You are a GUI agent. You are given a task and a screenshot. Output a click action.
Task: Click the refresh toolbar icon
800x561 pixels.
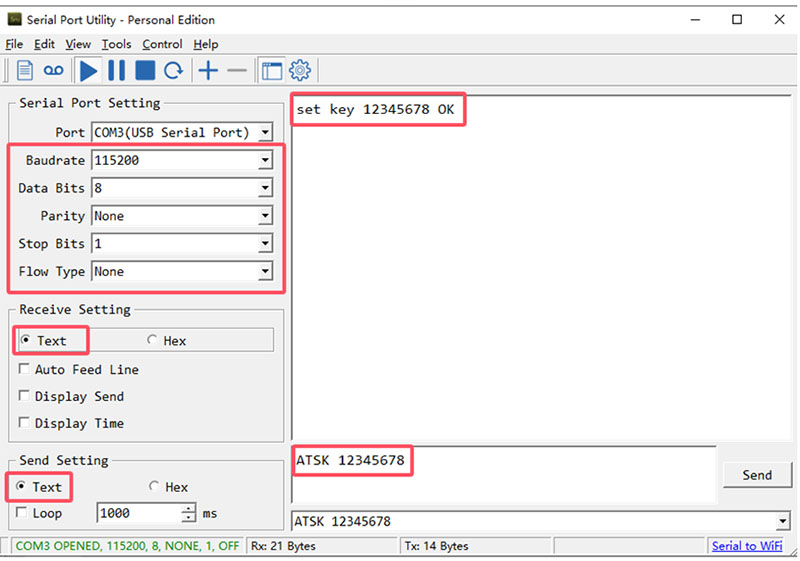(173, 70)
